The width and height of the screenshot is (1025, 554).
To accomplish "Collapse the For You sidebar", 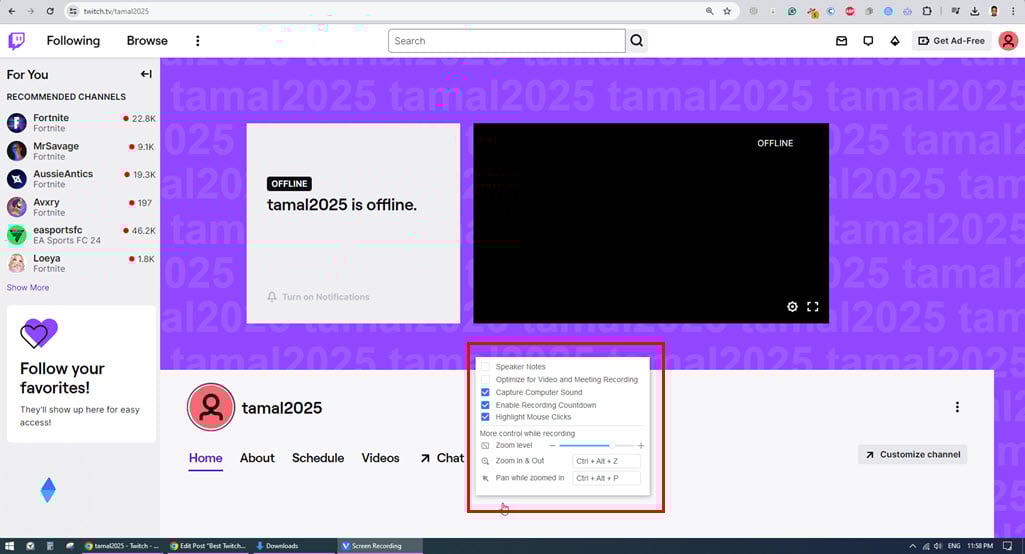I will (146, 75).
